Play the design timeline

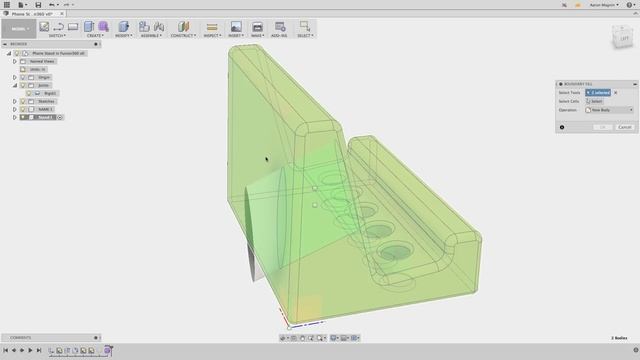[x=30, y=350]
